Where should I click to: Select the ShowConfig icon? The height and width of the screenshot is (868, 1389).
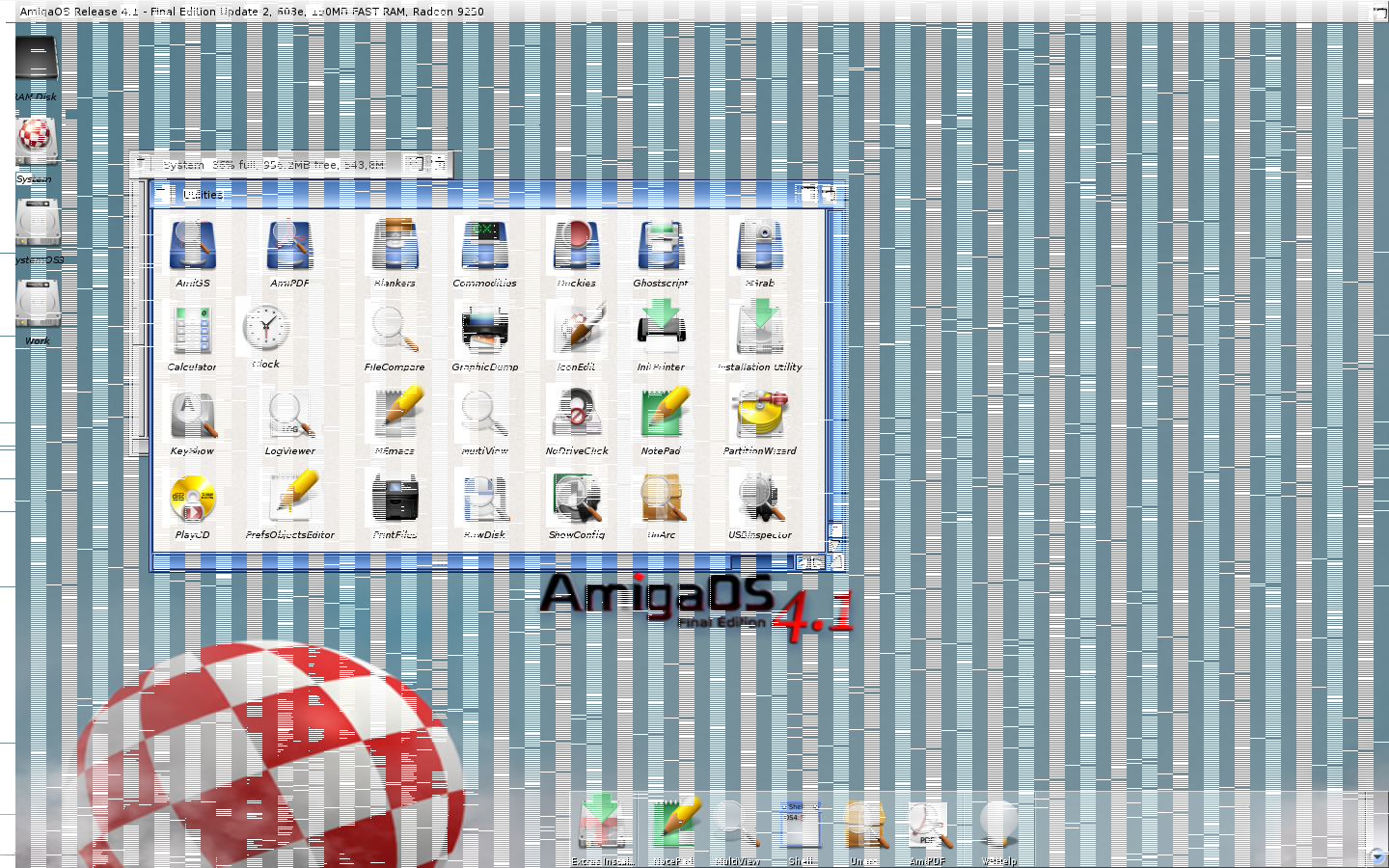[577, 498]
